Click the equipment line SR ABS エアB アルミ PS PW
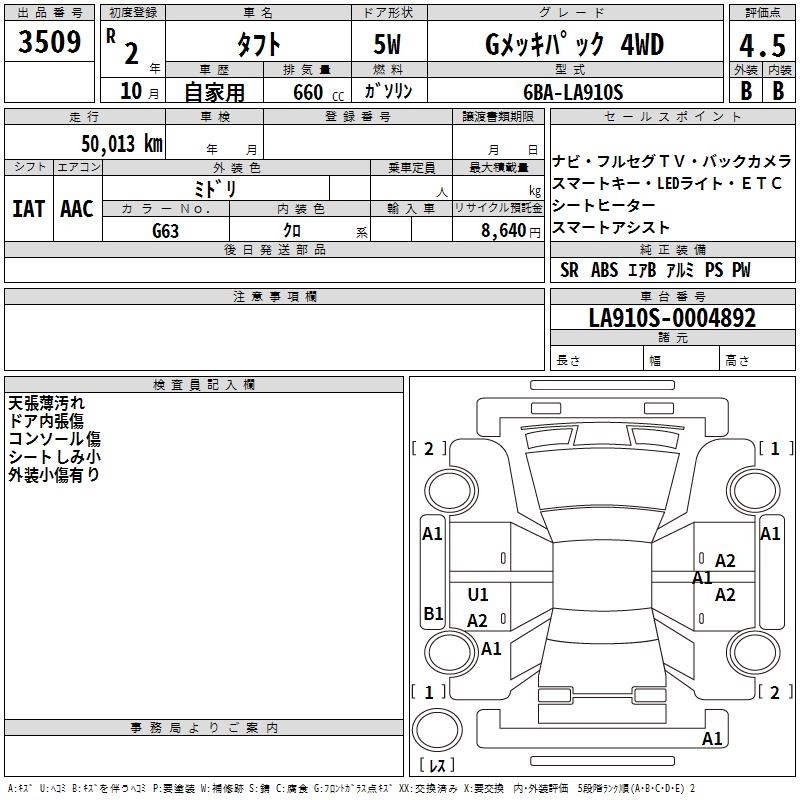 coord(655,270)
